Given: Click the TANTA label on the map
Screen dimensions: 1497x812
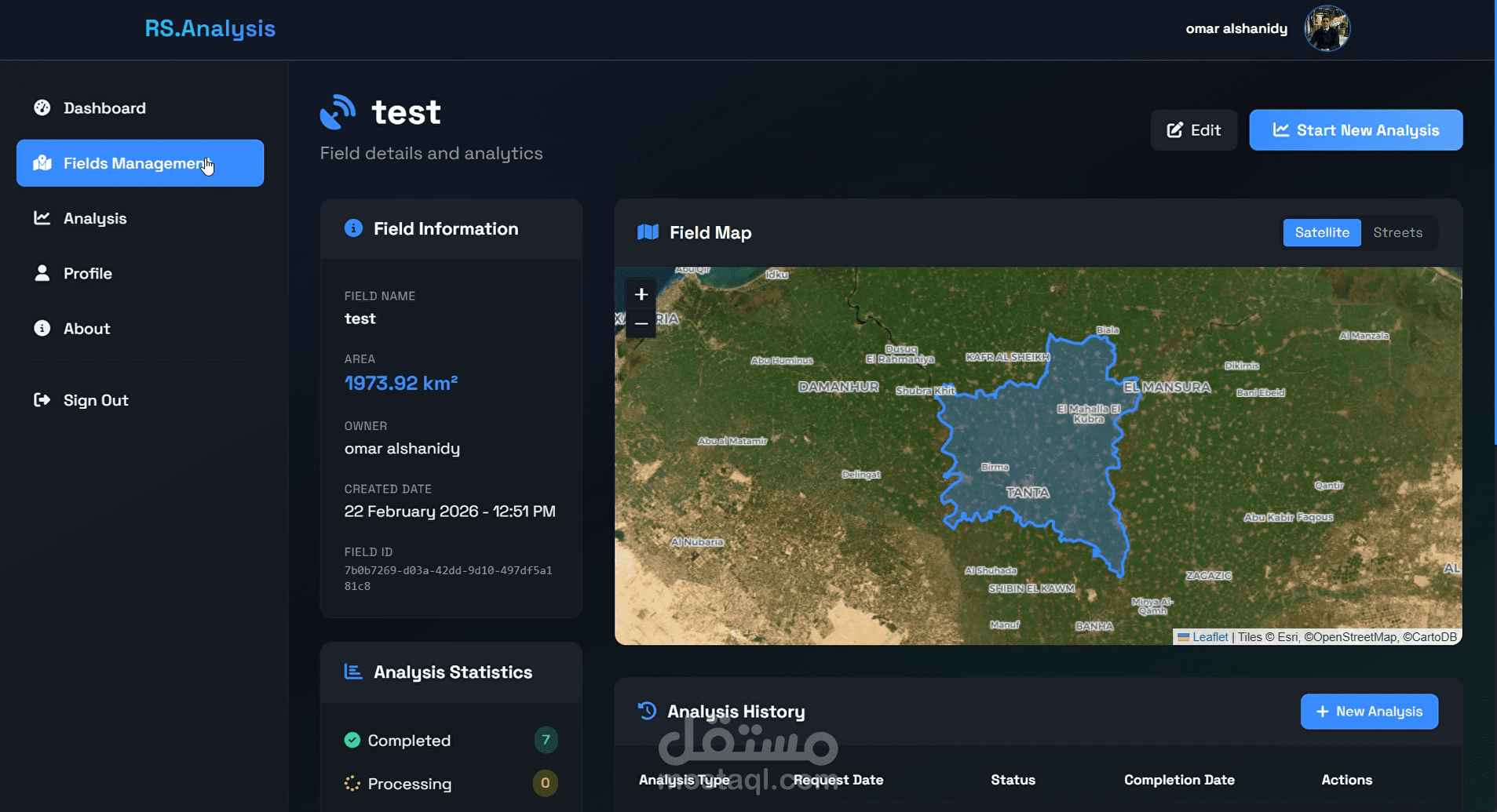Looking at the screenshot, I should tap(1028, 493).
